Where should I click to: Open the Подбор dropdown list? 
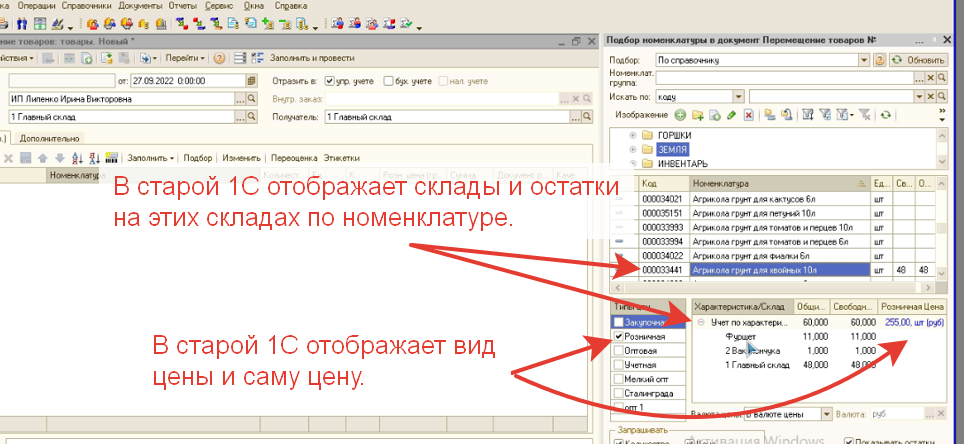[x=864, y=60]
